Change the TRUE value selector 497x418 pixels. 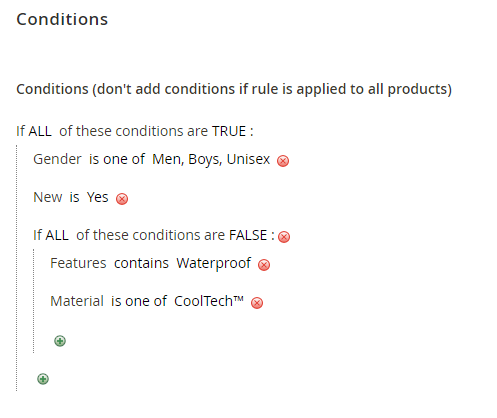coord(229,131)
